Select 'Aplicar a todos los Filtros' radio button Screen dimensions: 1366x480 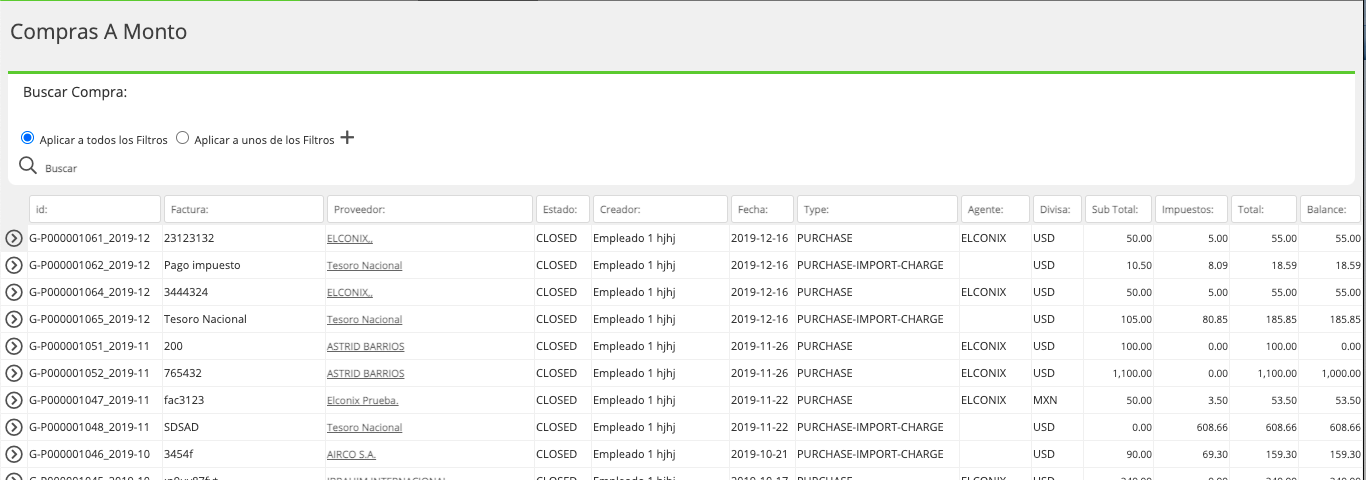click(28, 138)
